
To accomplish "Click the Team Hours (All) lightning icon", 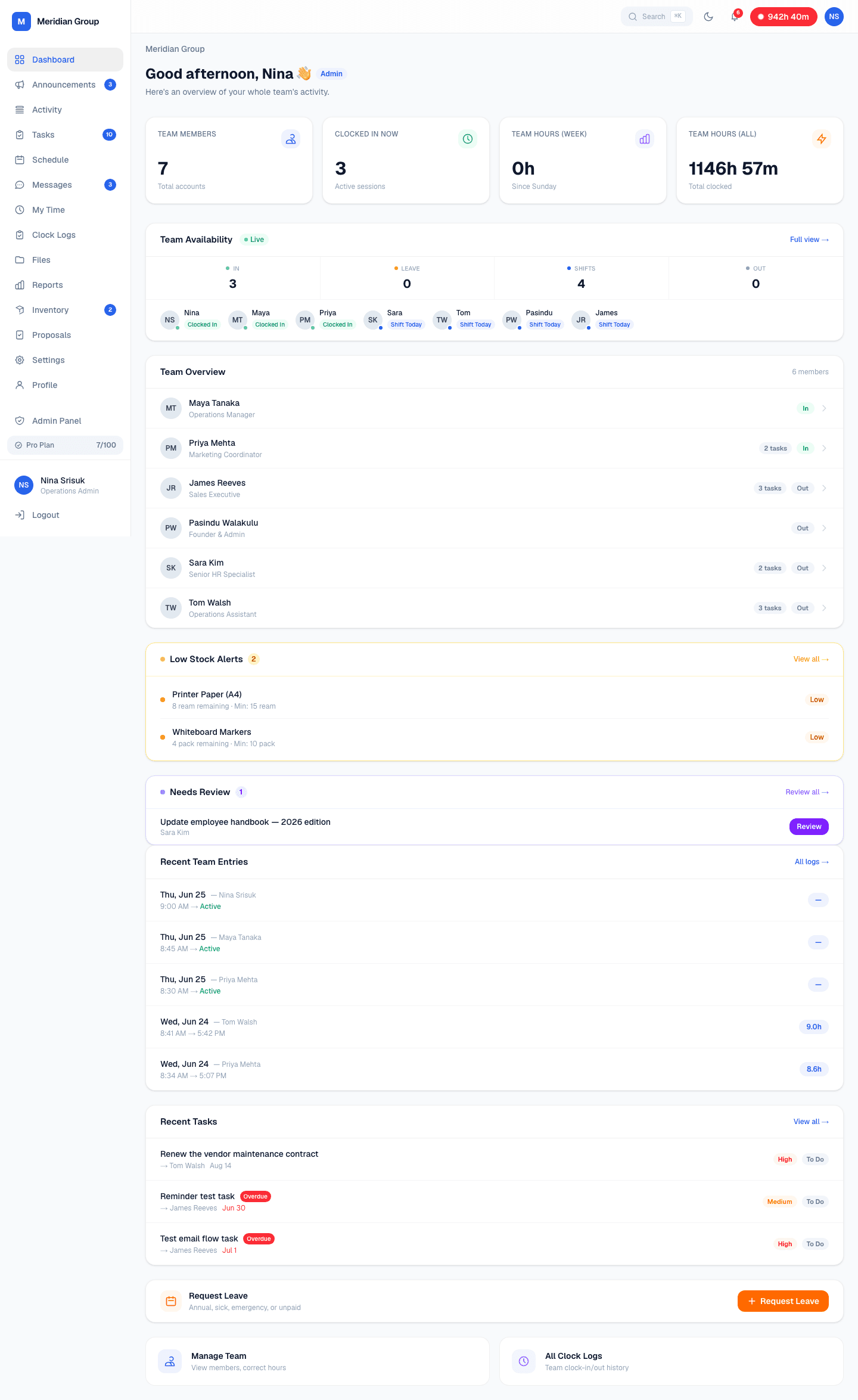I will [x=822, y=139].
